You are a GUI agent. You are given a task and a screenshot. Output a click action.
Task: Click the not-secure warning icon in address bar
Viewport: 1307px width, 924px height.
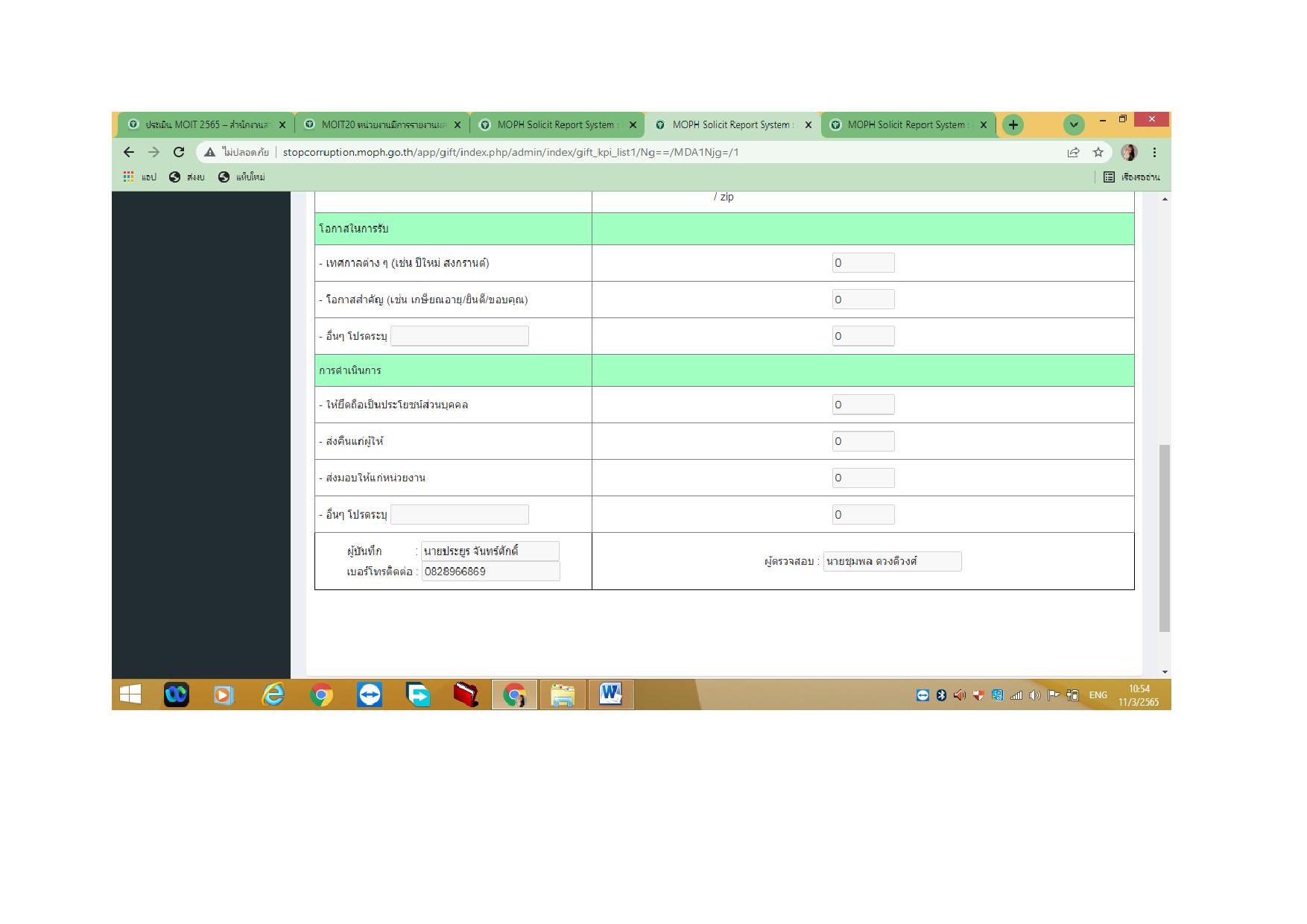210,152
